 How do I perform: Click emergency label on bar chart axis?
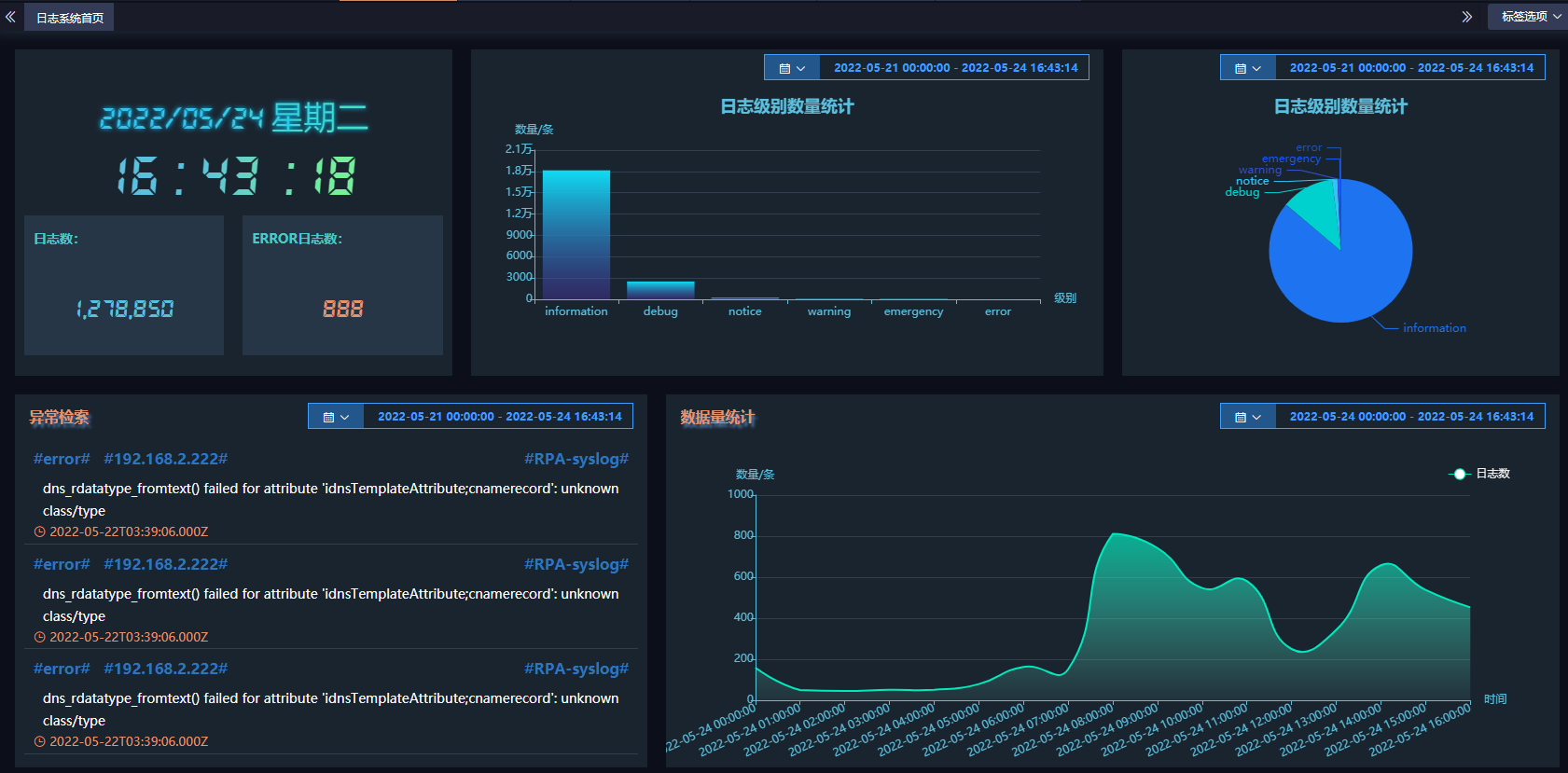[x=913, y=311]
